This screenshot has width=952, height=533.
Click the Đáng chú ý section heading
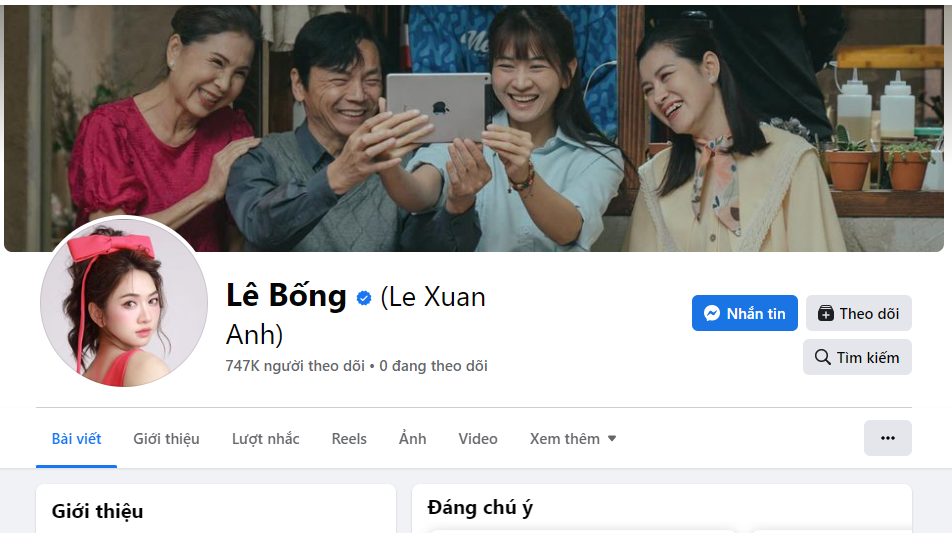click(480, 508)
